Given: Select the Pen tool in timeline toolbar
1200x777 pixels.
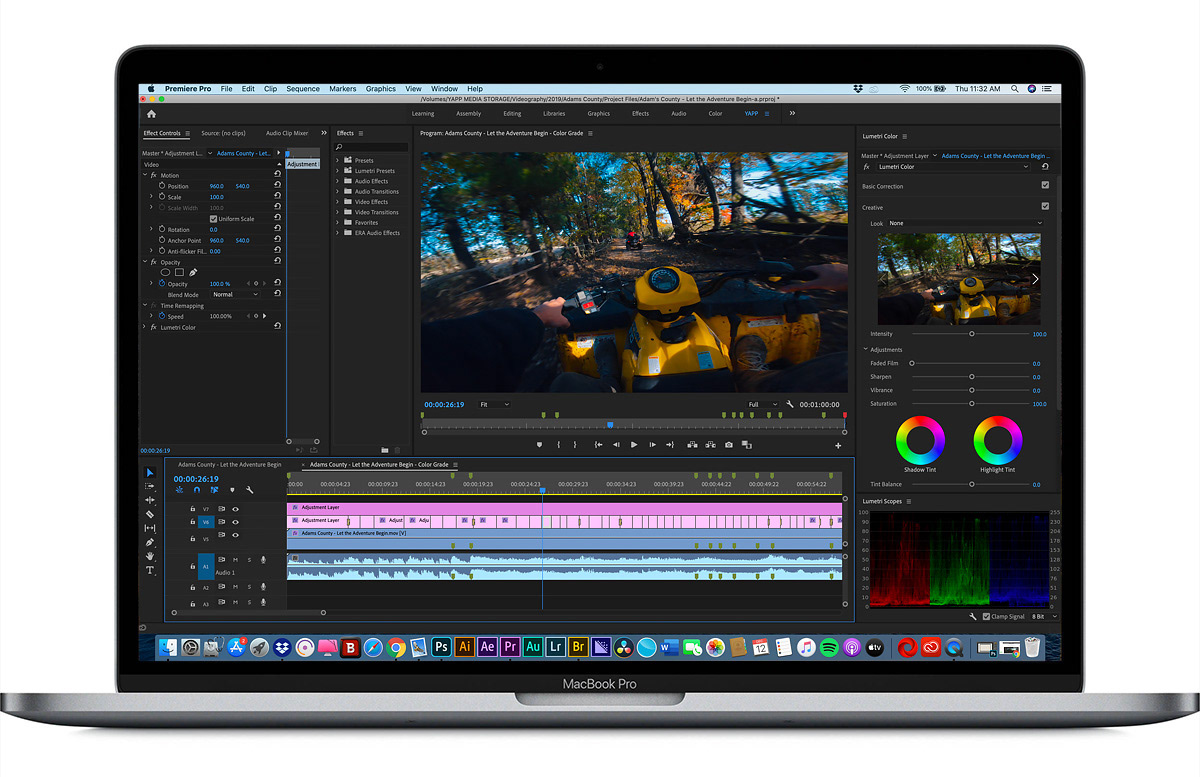Looking at the screenshot, I should (150, 542).
